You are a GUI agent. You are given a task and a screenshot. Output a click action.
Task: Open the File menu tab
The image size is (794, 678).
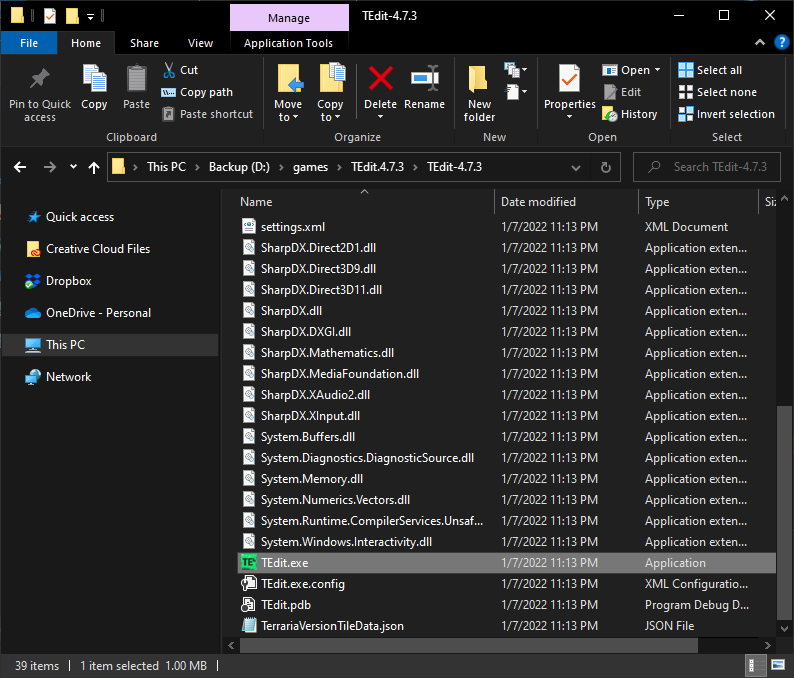click(x=29, y=43)
